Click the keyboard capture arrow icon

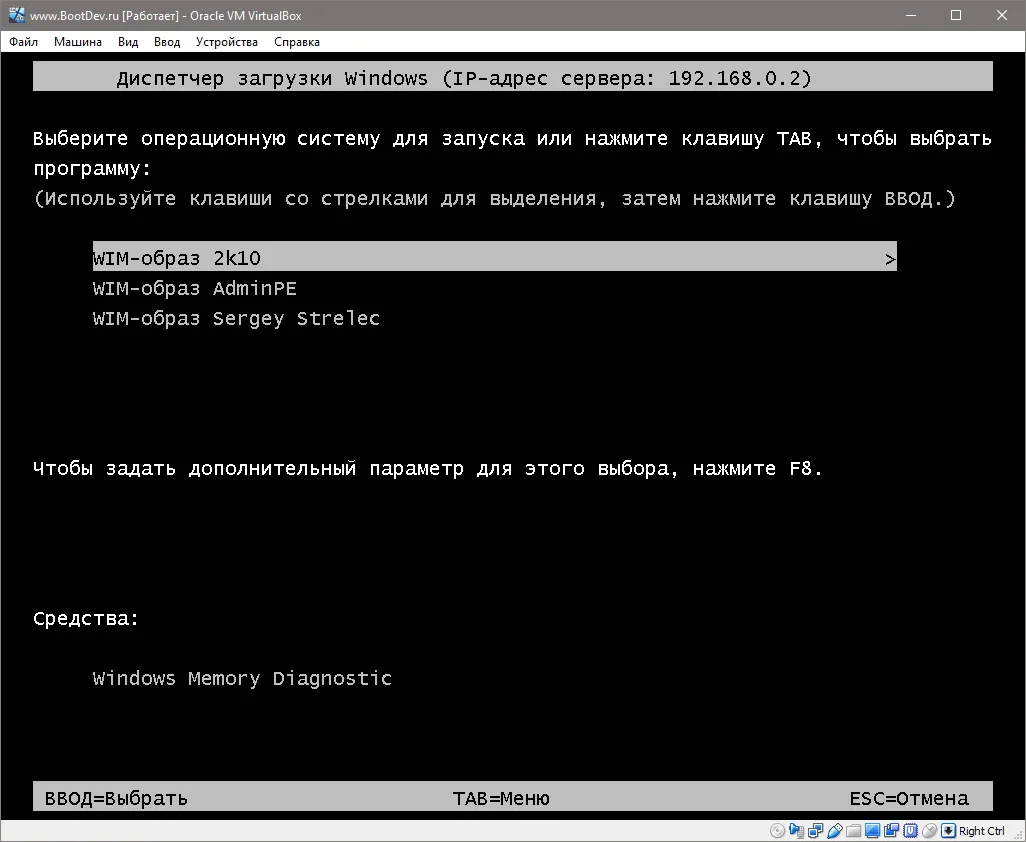(948, 831)
